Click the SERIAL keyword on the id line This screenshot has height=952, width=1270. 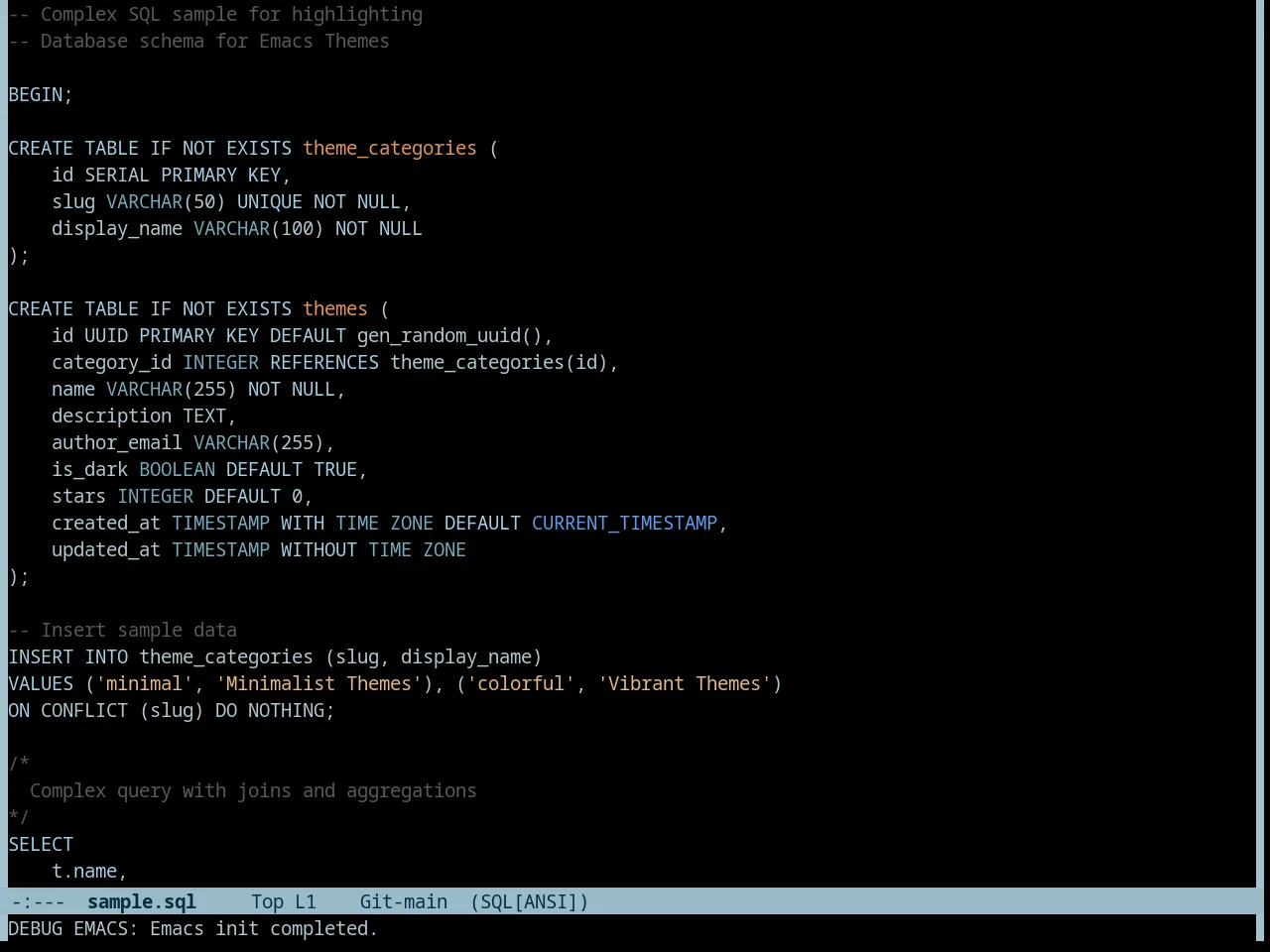tap(117, 175)
